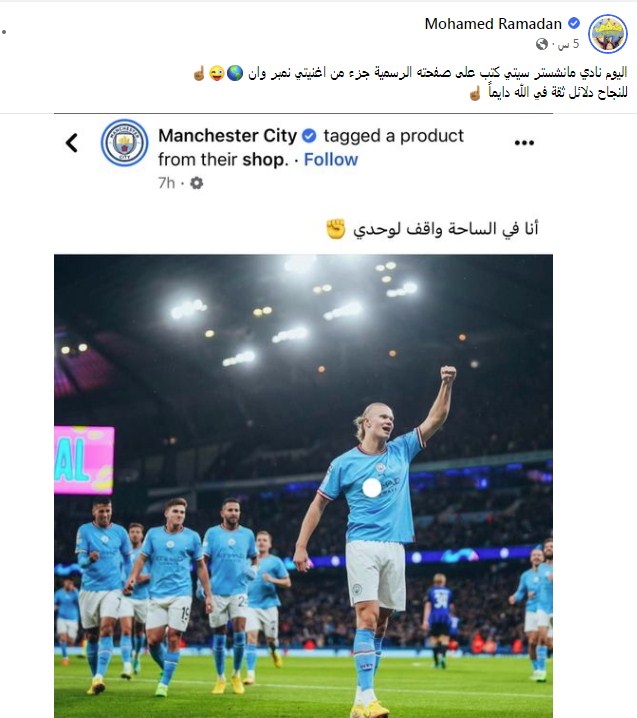Click the blue verified badge beside Mohamed Ramadan
637x718 pixels.
tap(574, 23)
